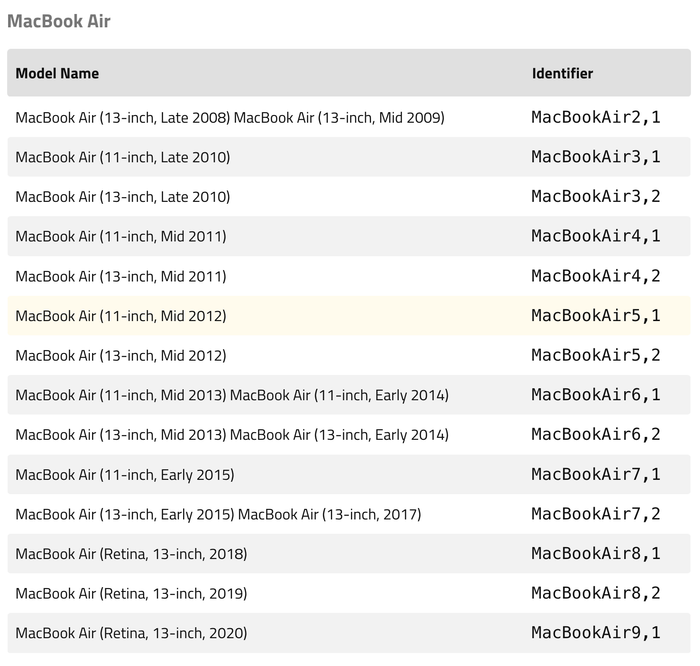Click the MacBookAir5,1 identifier
700x666 pixels.
pyautogui.click(x=596, y=316)
